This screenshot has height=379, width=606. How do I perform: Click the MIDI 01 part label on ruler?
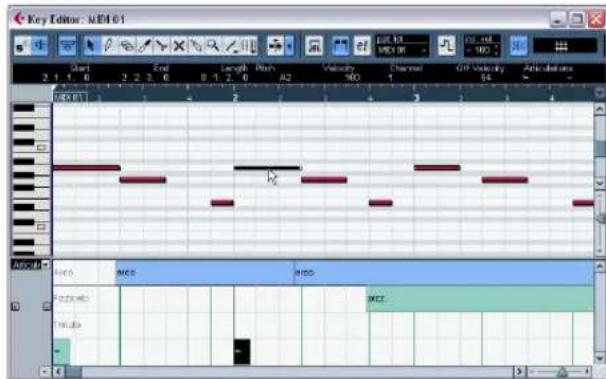[x=70, y=97]
